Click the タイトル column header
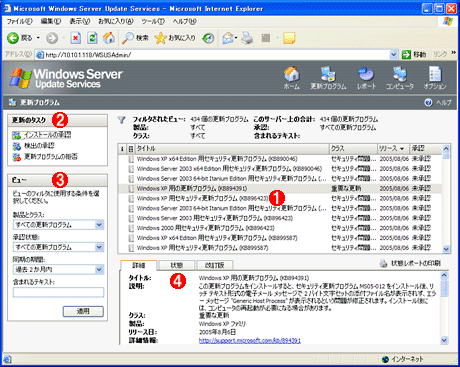 (x=232, y=149)
